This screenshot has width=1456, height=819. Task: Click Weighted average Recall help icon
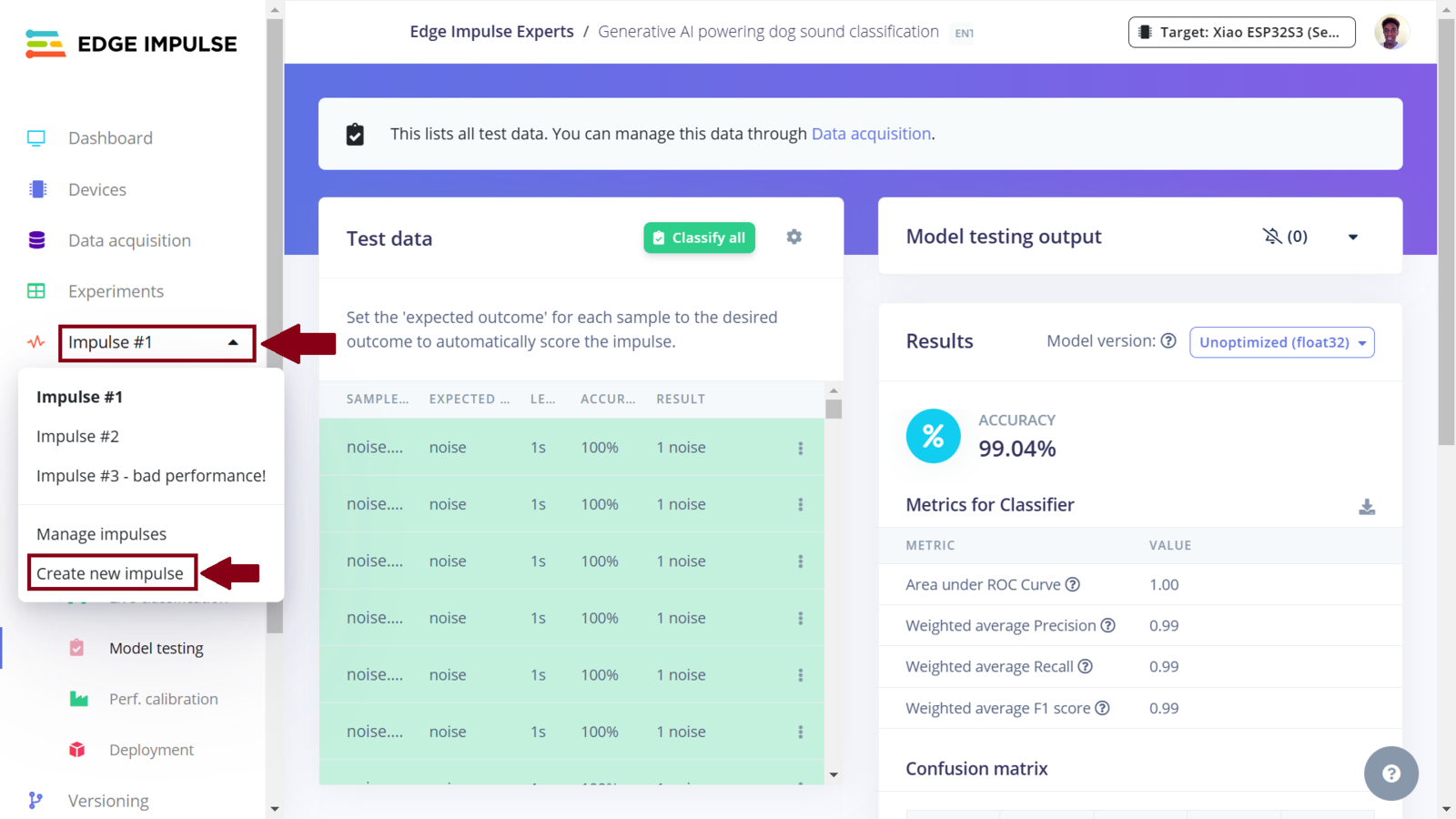pyautogui.click(x=1085, y=666)
